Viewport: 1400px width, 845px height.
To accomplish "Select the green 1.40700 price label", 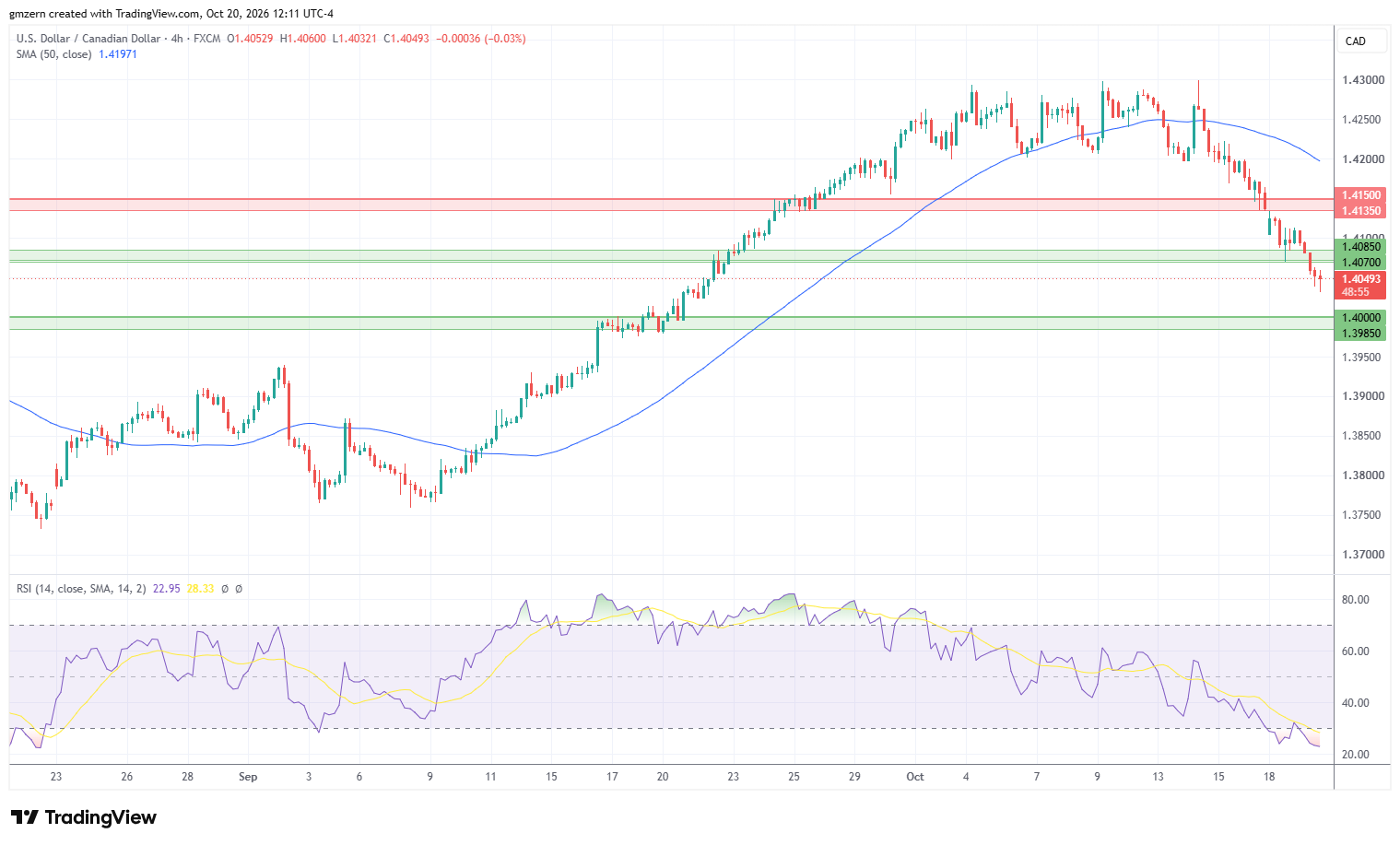I will click(1361, 263).
